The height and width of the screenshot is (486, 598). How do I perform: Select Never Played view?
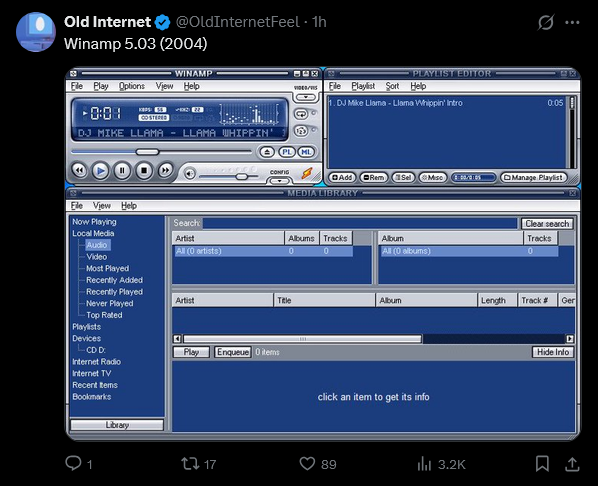(x=110, y=304)
